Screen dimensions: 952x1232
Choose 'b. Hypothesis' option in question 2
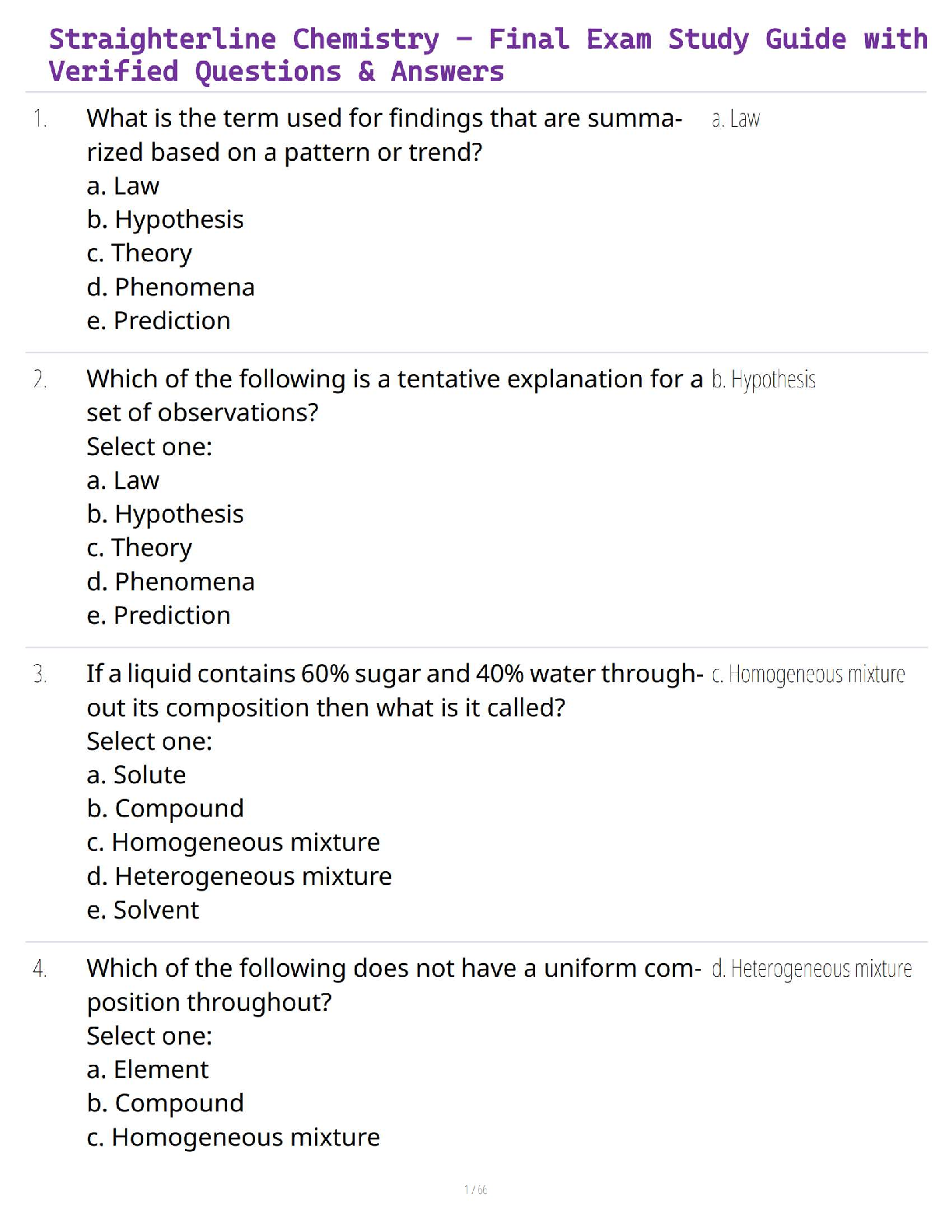point(165,514)
